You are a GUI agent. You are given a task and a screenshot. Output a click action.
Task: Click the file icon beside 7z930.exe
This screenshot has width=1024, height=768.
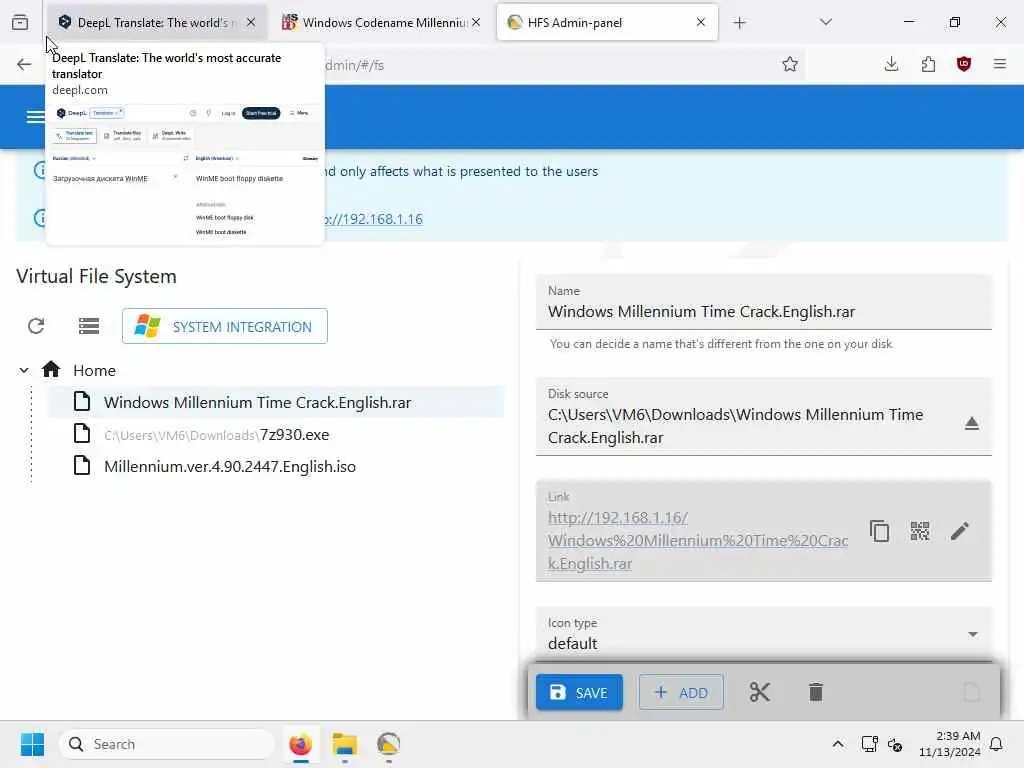pyautogui.click(x=82, y=434)
